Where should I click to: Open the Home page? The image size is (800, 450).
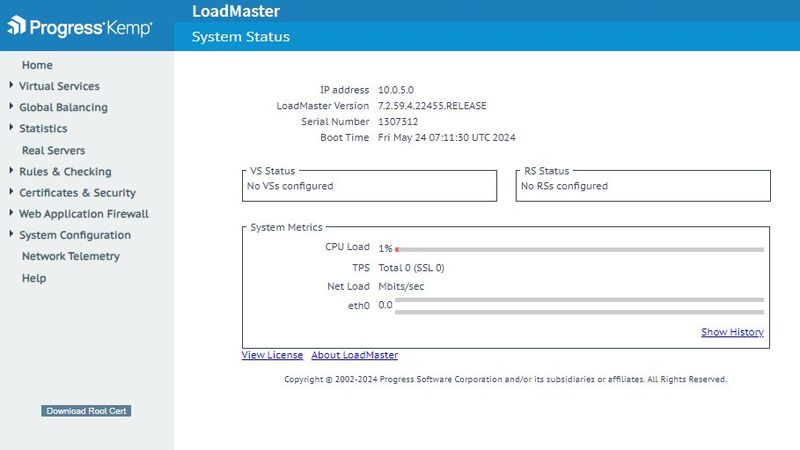37,65
